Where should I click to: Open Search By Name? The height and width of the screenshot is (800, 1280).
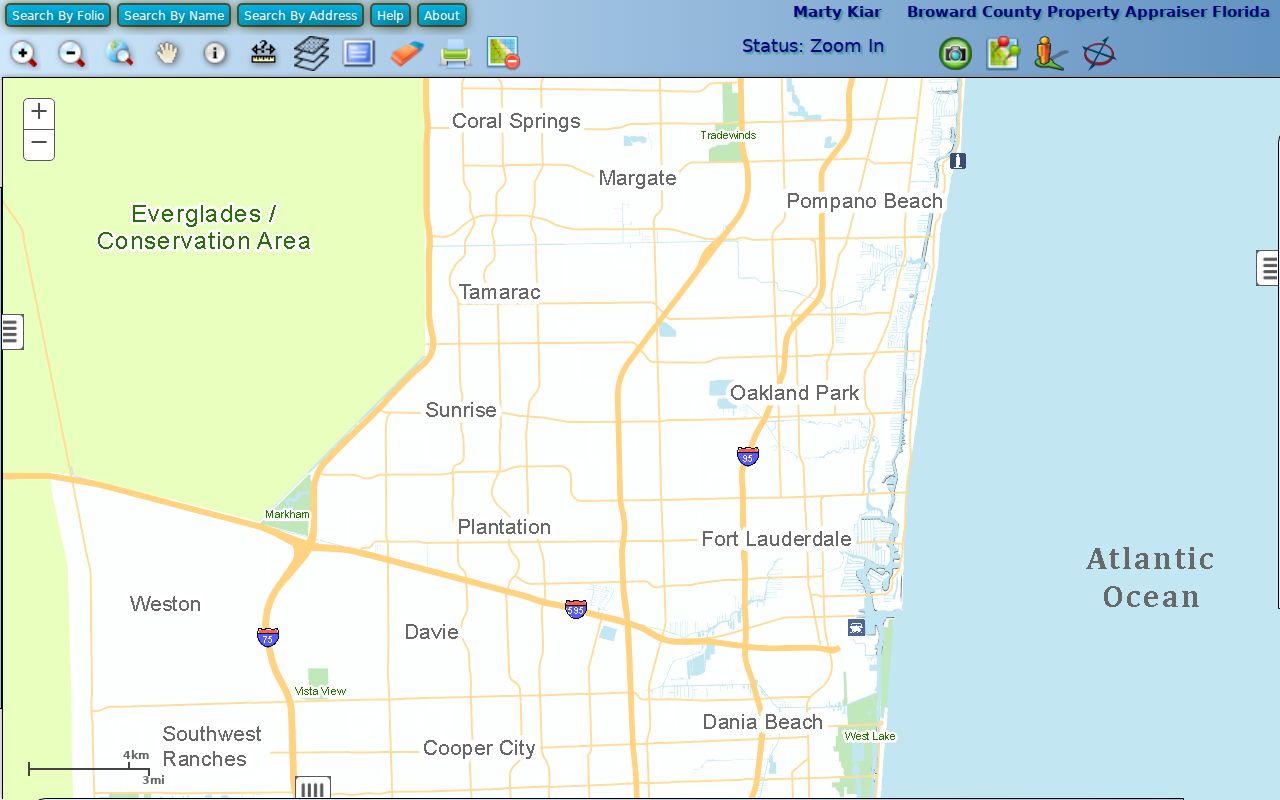[x=174, y=15]
